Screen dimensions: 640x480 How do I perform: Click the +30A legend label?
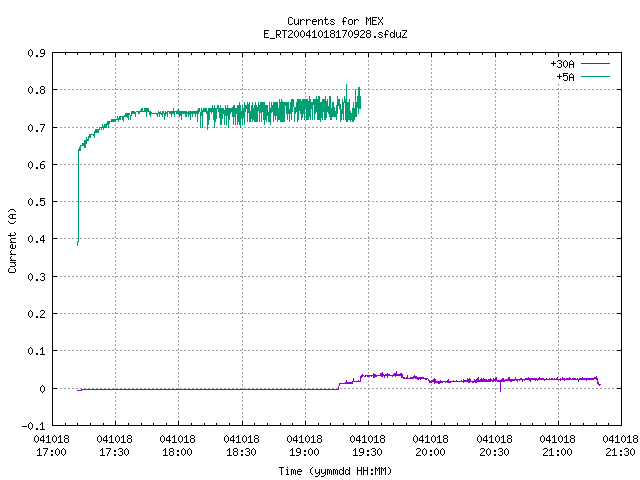coord(562,64)
